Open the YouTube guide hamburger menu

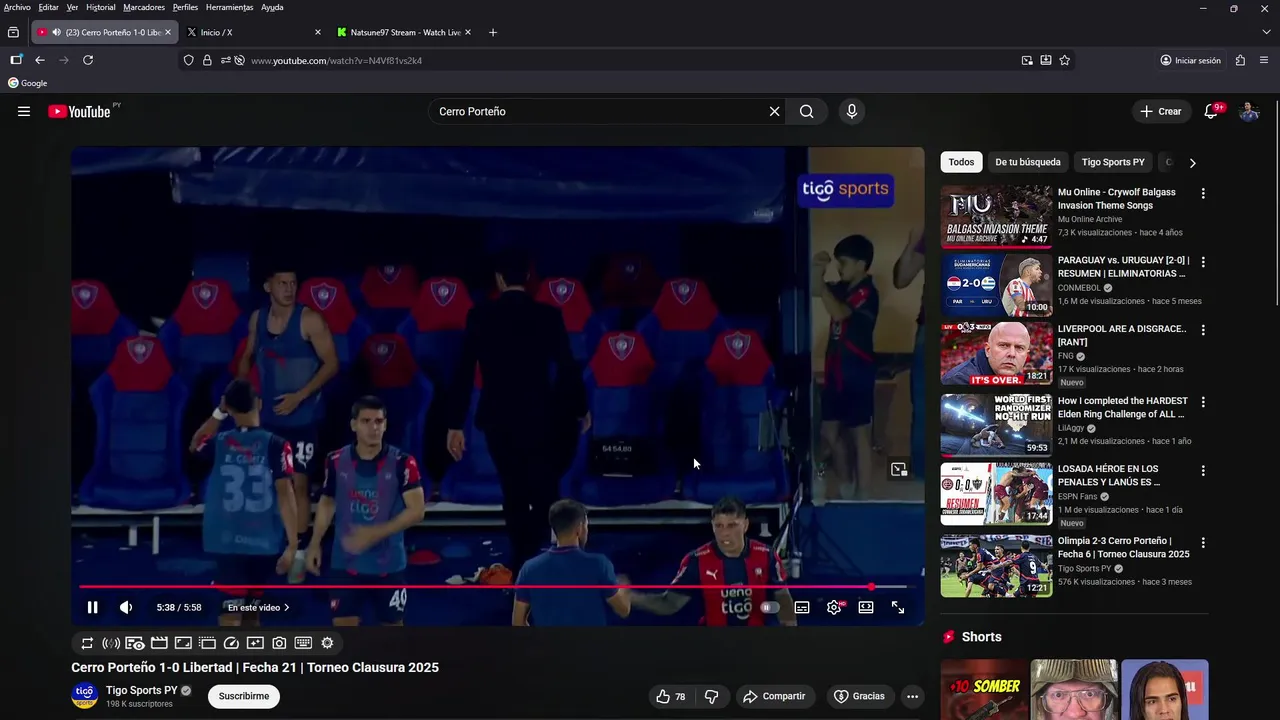point(24,112)
